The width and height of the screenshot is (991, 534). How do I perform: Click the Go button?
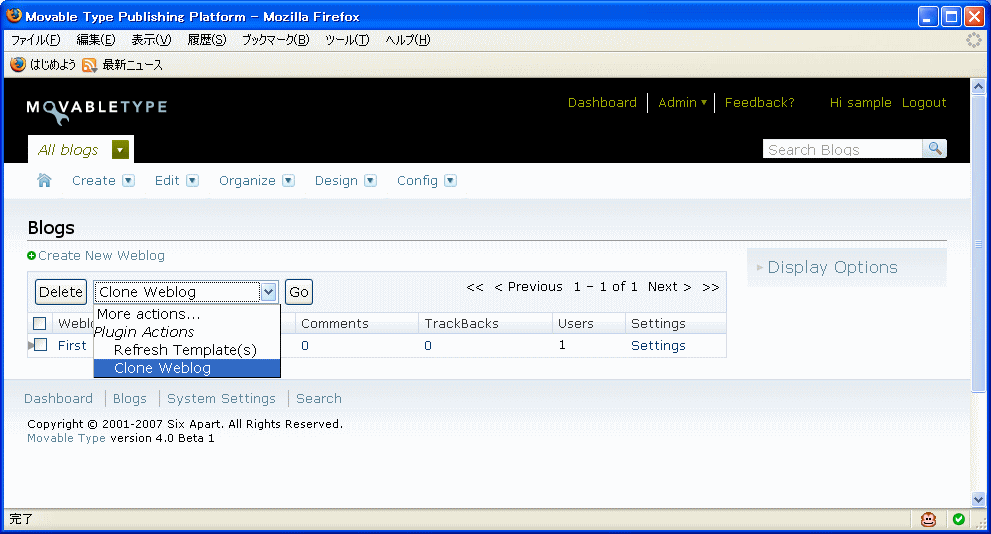[299, 292]
